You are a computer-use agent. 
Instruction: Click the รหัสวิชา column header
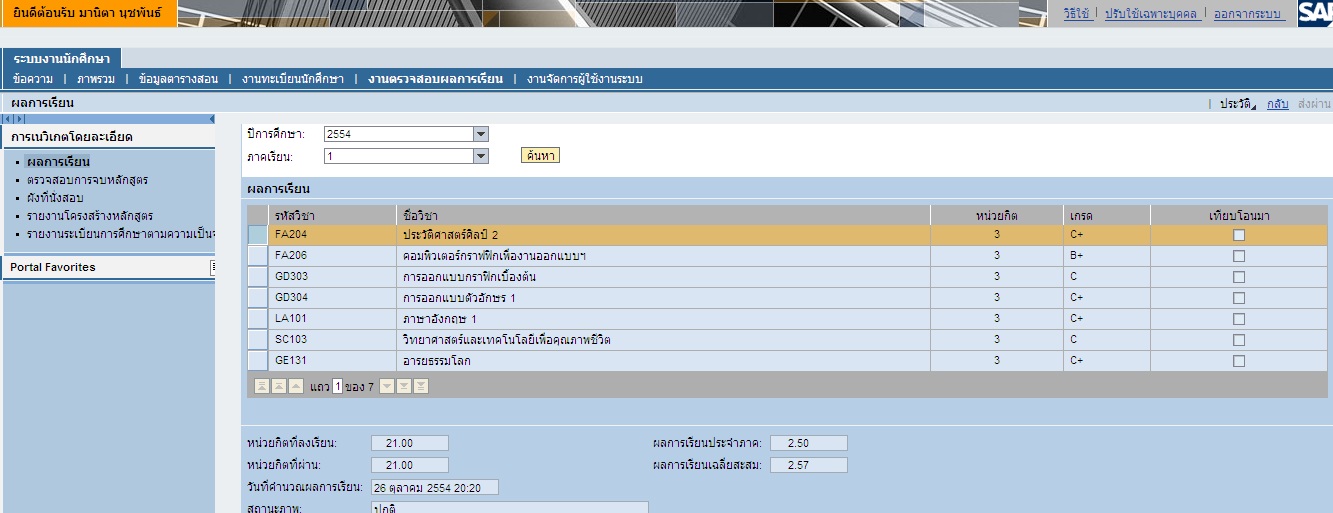point(332,215)
